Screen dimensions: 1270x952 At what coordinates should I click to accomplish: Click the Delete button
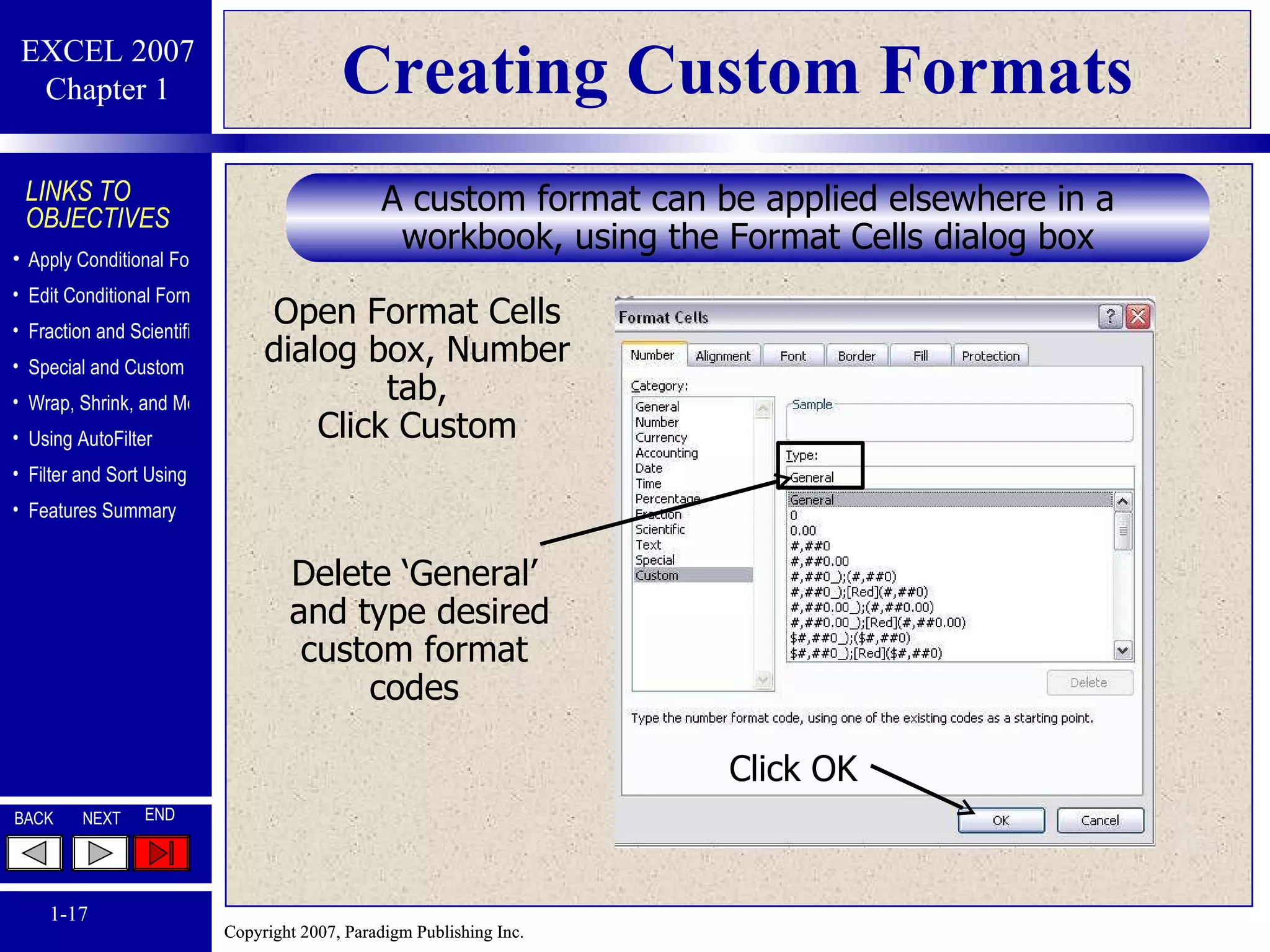1090,682
